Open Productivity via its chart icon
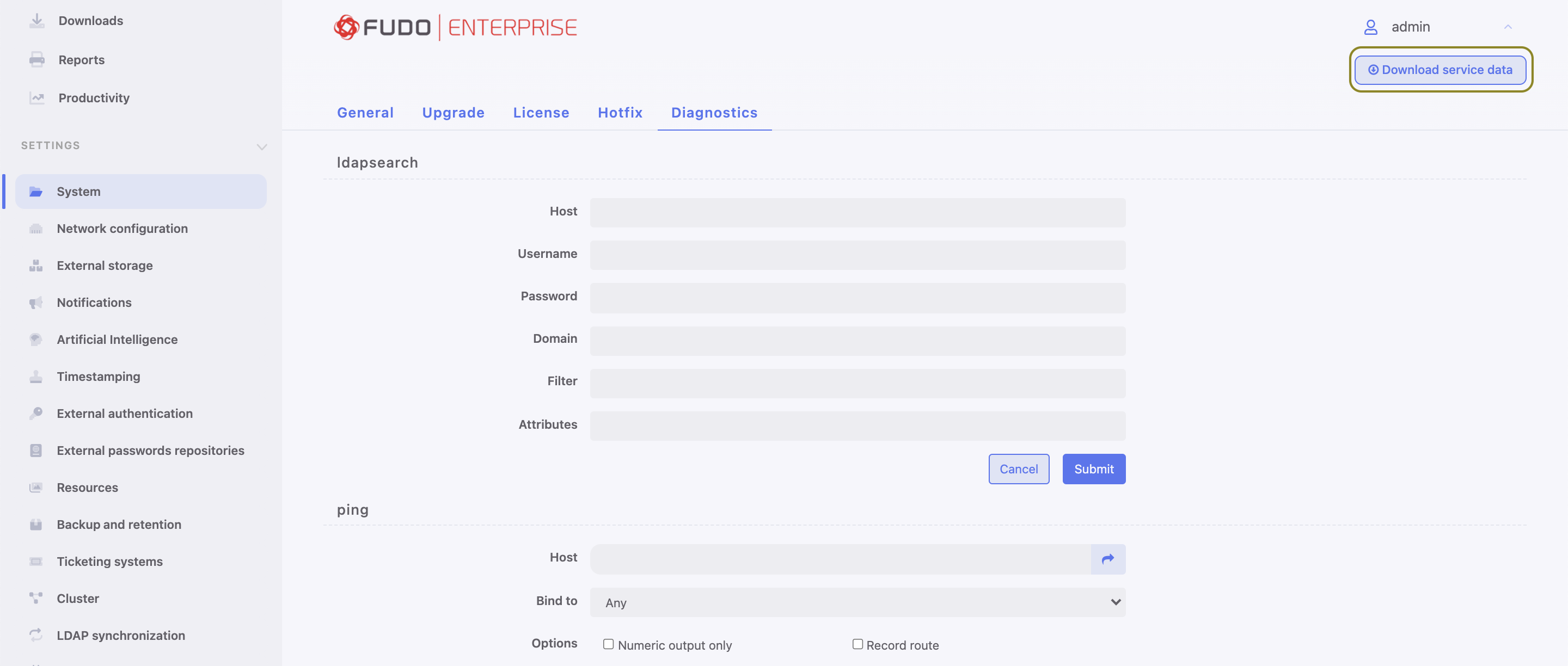 (36, 97)
